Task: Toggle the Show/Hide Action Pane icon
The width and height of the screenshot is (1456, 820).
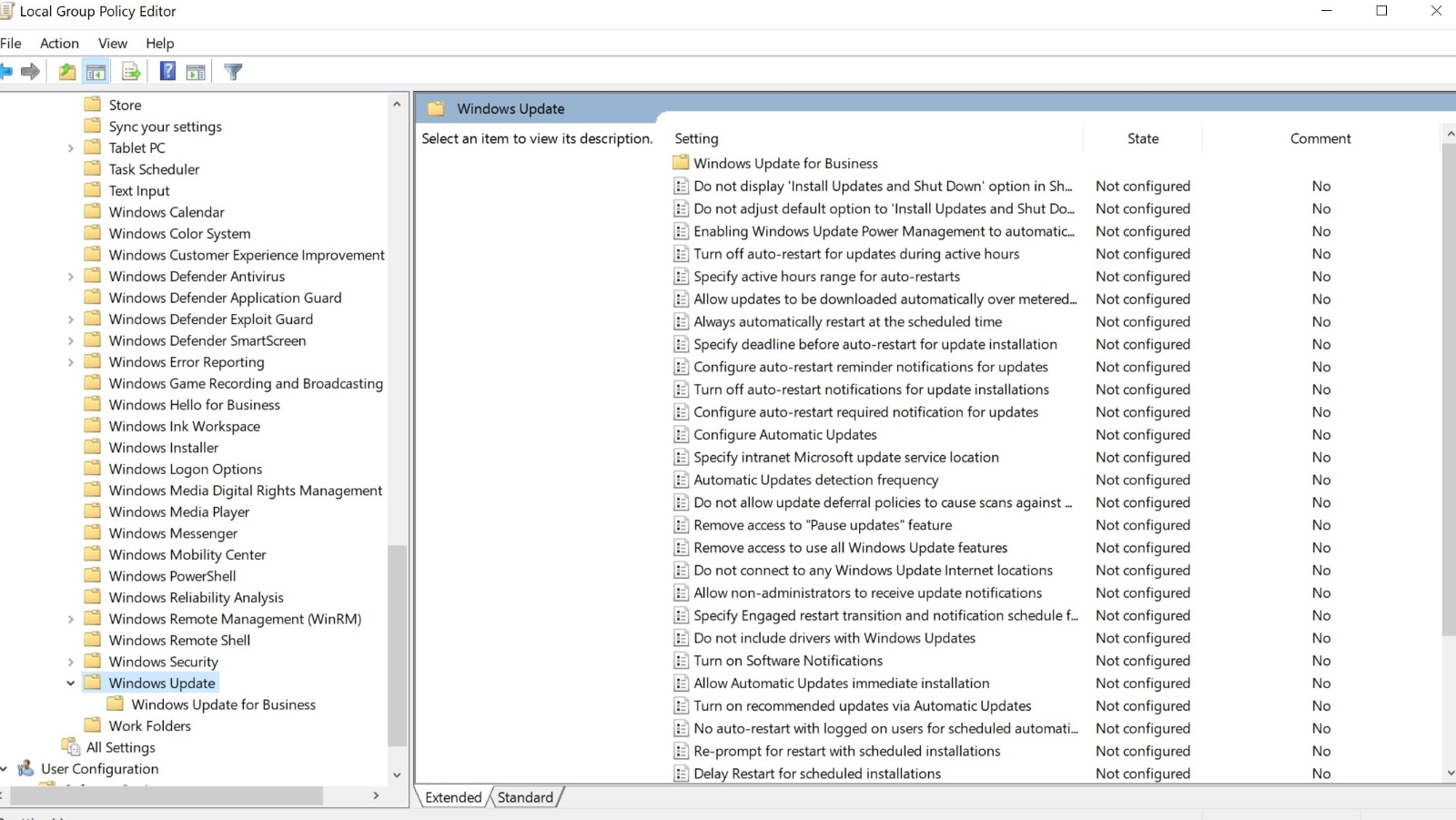Action: pos(196,72)
